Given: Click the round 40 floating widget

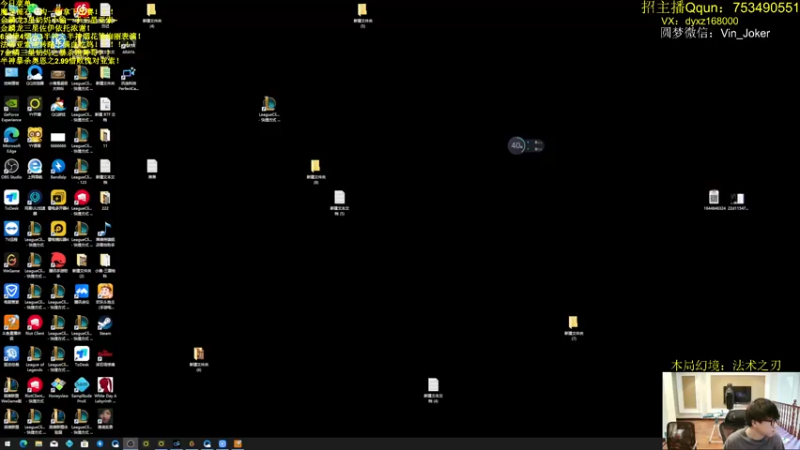Looking at the screenshot, I should [516, 145].
